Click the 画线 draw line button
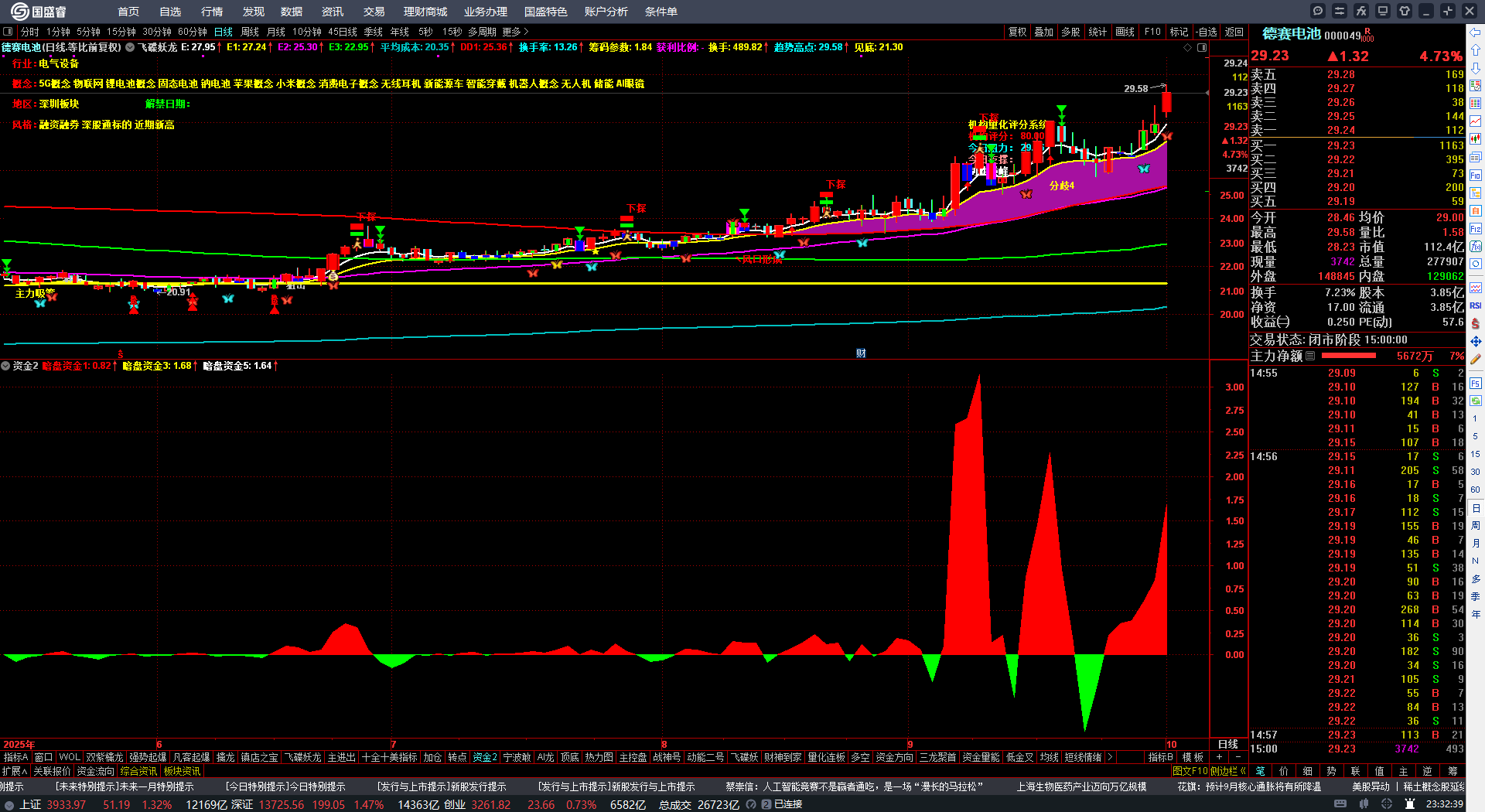 point(1125,32)
